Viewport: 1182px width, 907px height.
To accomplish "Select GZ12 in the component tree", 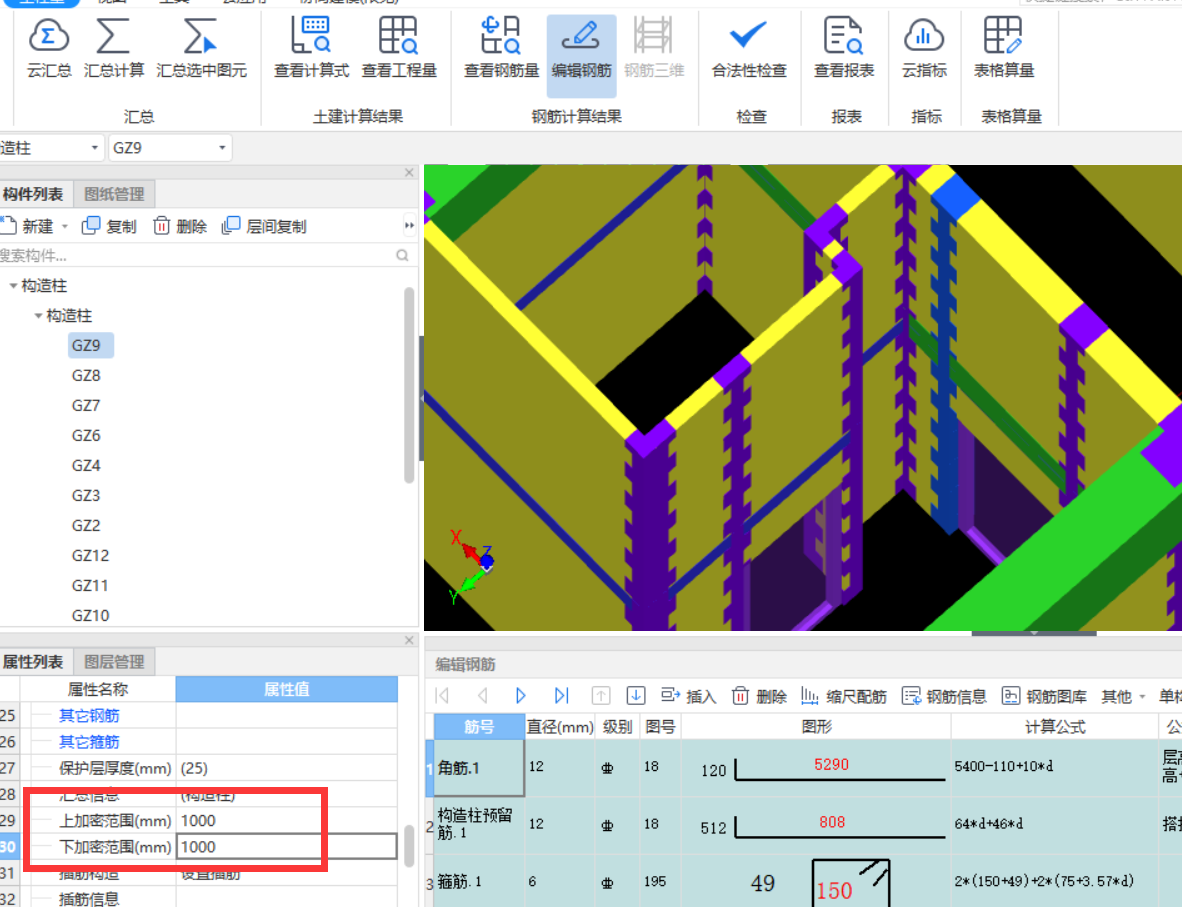I will (x=90, y=556).
